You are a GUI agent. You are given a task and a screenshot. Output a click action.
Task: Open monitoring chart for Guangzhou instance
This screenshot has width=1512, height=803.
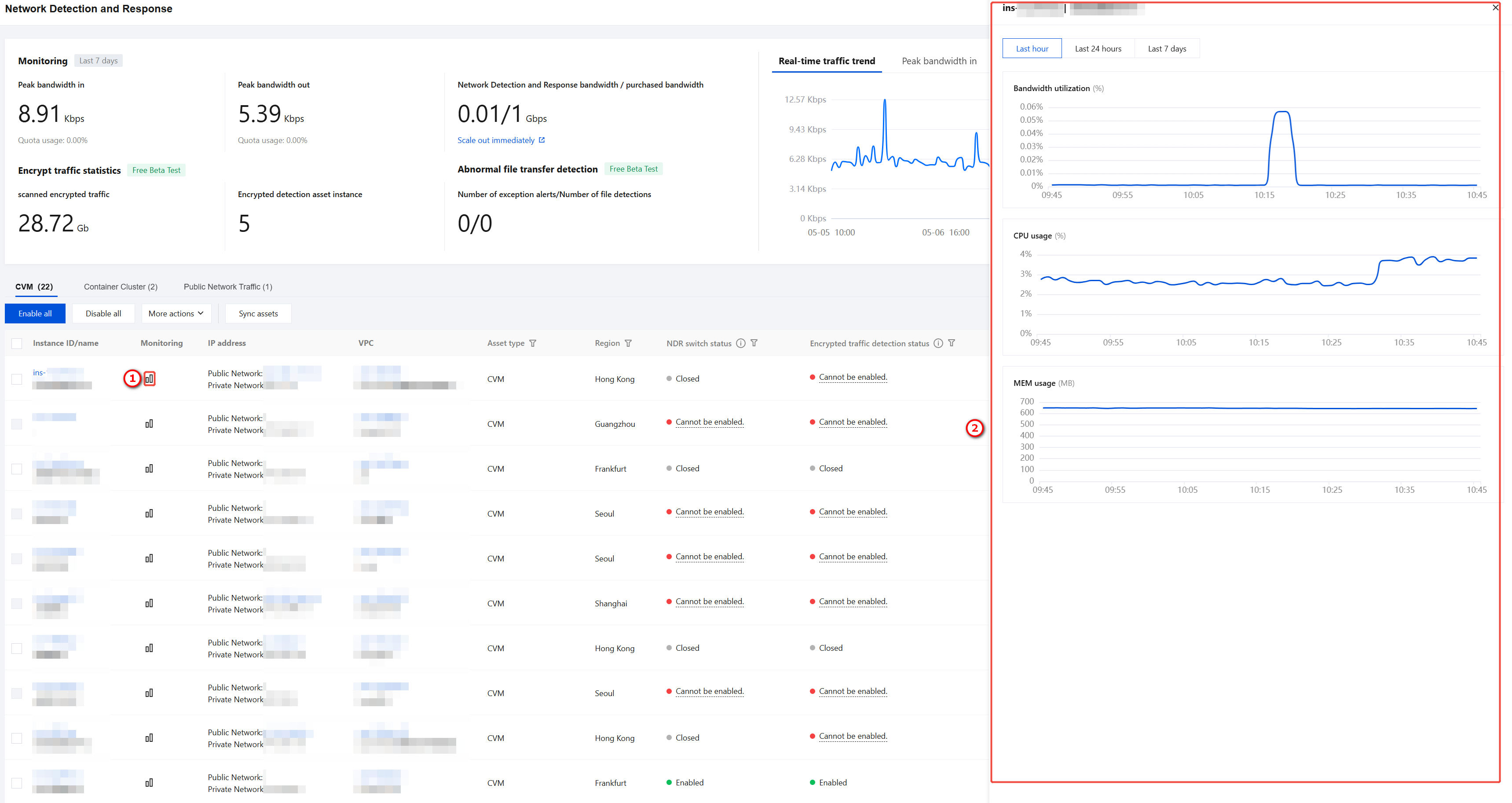149,423
